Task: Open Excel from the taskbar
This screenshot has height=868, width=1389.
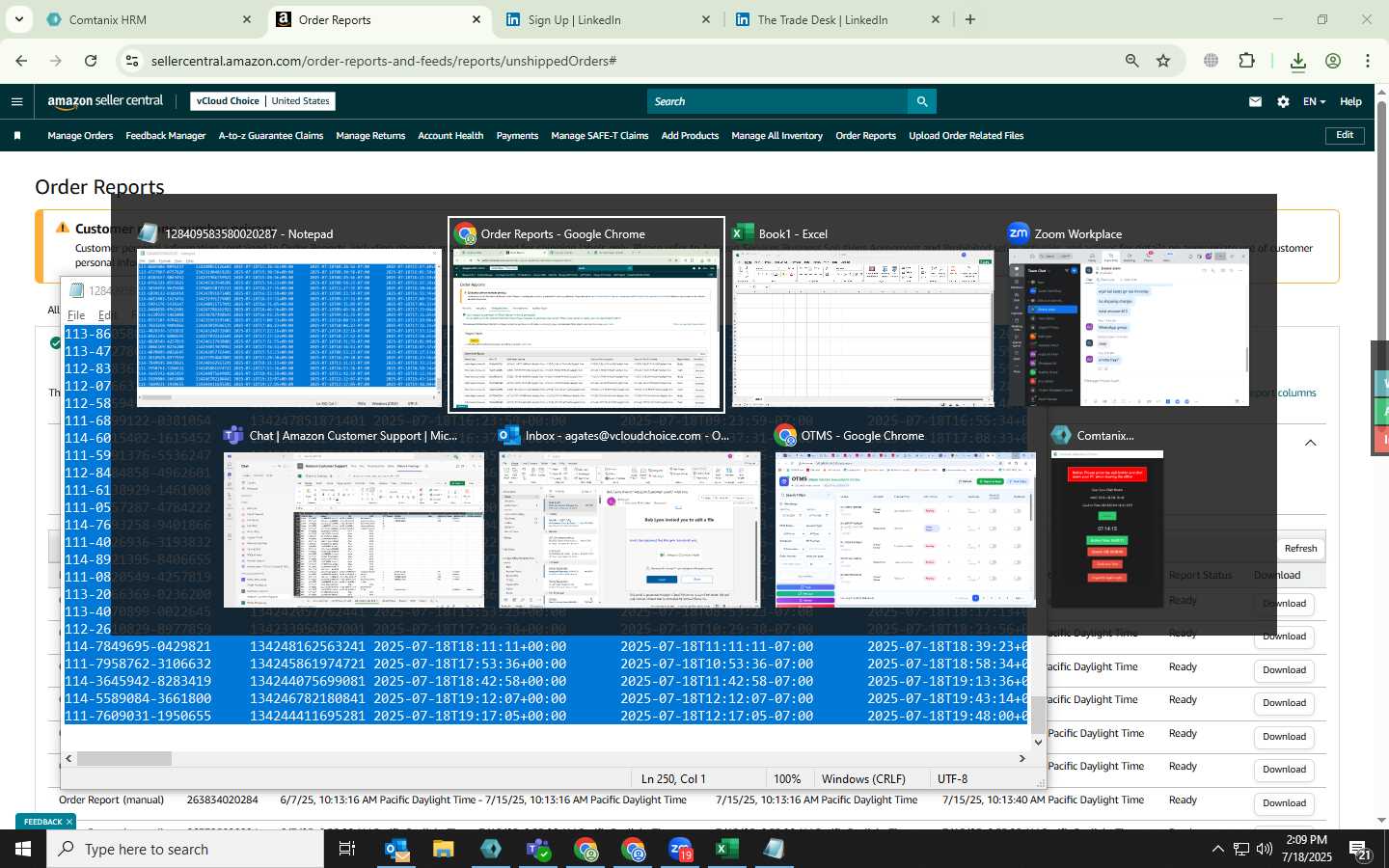Action: [726, 849]
